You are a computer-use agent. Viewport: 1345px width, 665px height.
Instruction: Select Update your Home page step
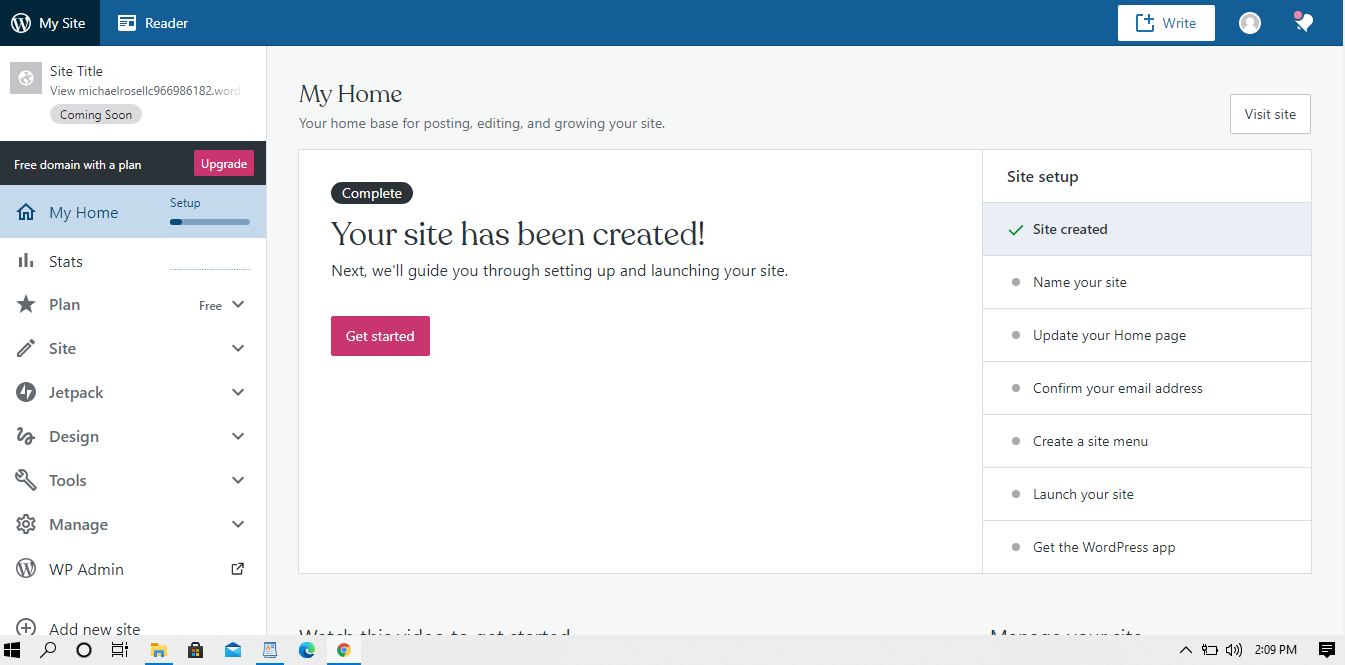[x=1146, y=335]
